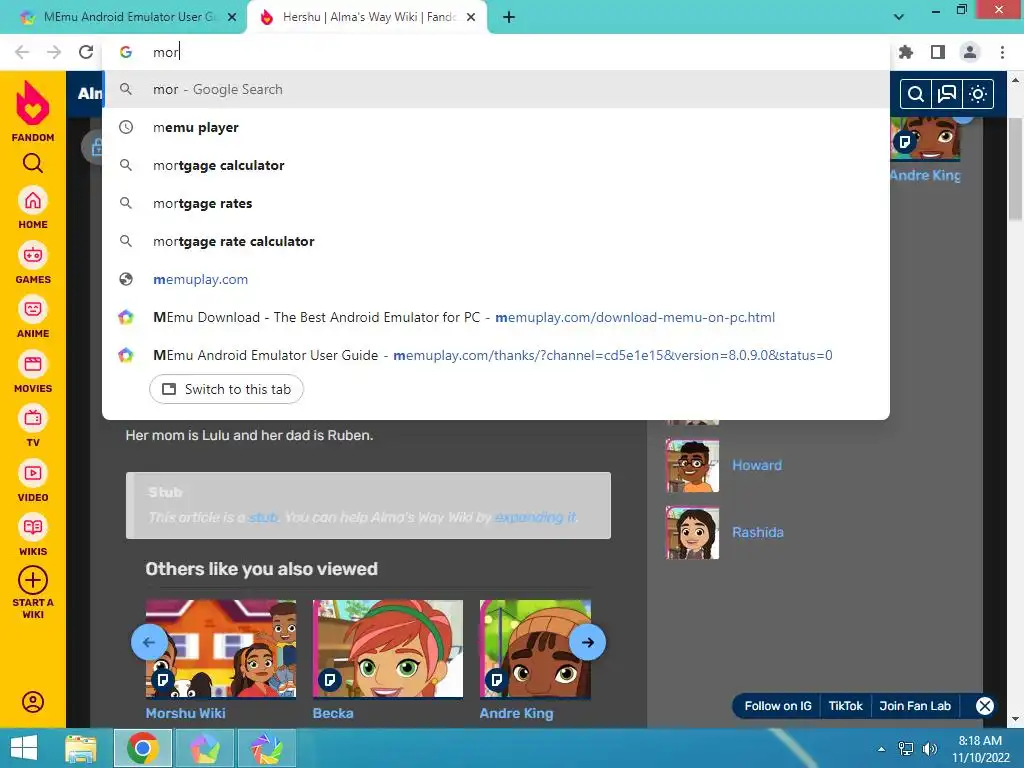
Task: Click Howard's portrait thumbnail
Action: click(x=692, y=465)
